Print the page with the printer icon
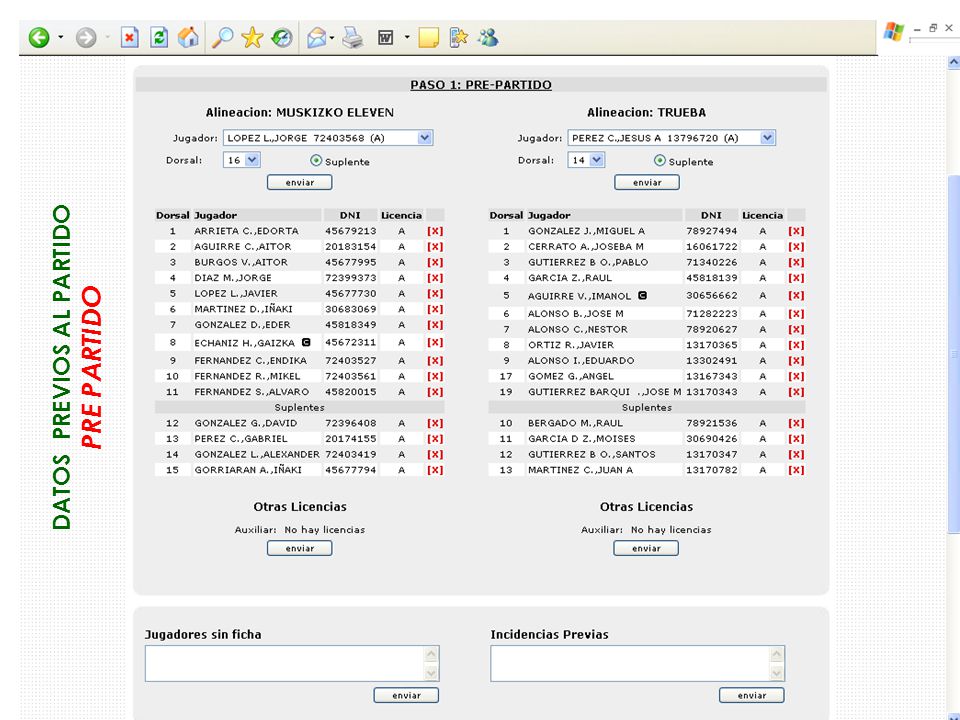Viewport: 960px width, 720px height. (353, 37)
